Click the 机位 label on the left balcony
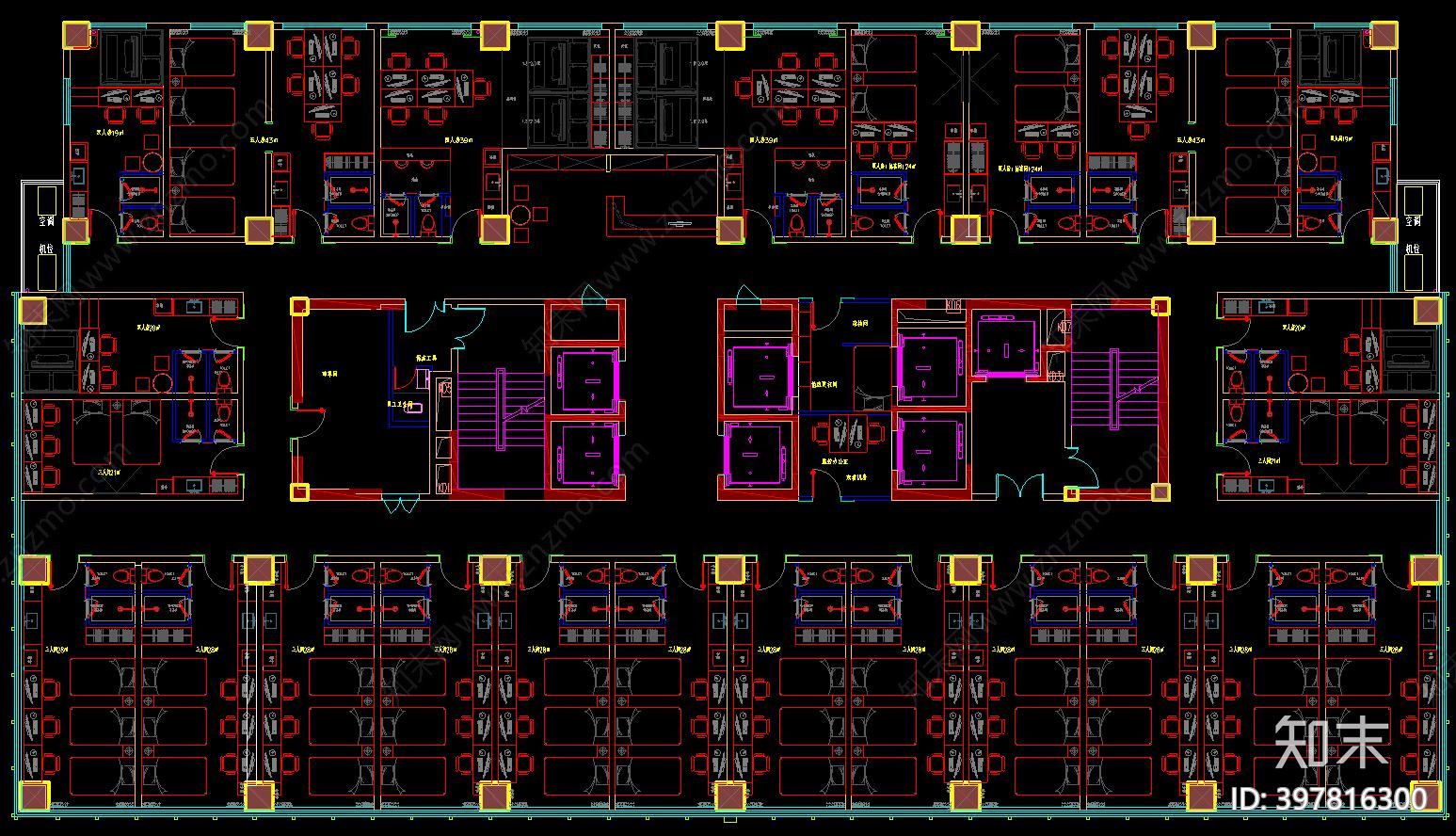Screen dimensions: 1456x836 47,249
